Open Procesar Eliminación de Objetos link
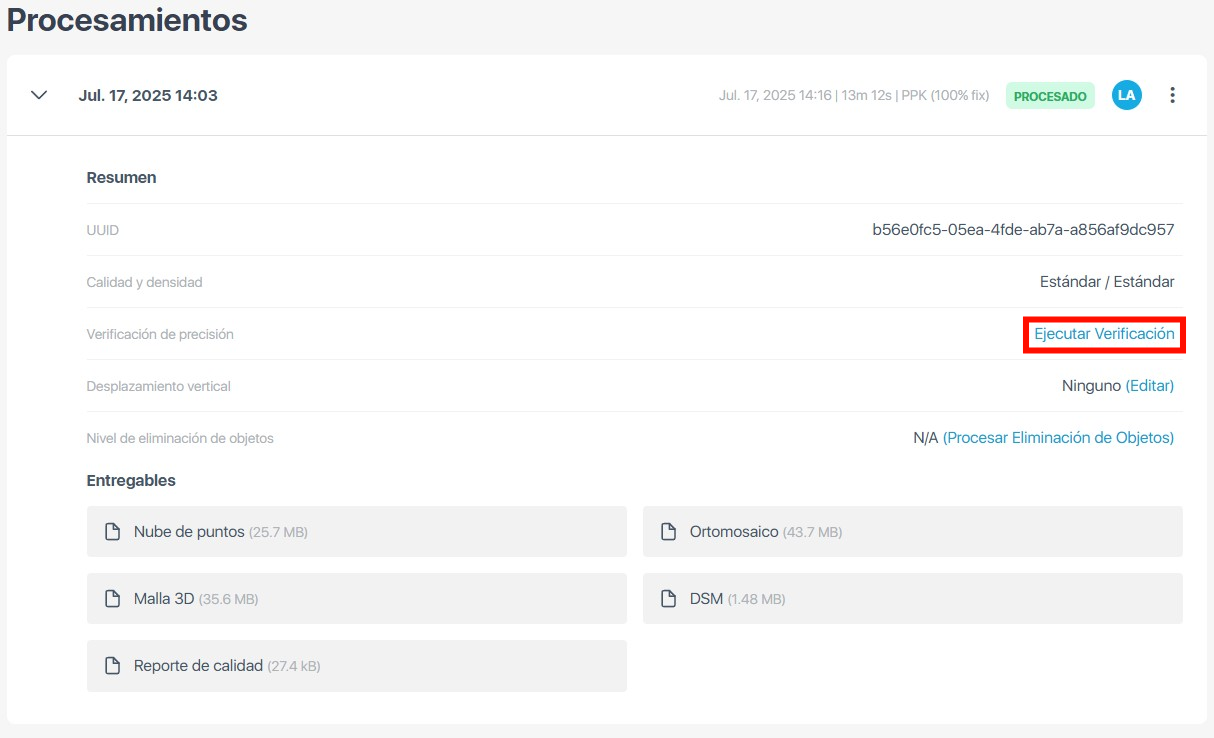 [1058, 438]
